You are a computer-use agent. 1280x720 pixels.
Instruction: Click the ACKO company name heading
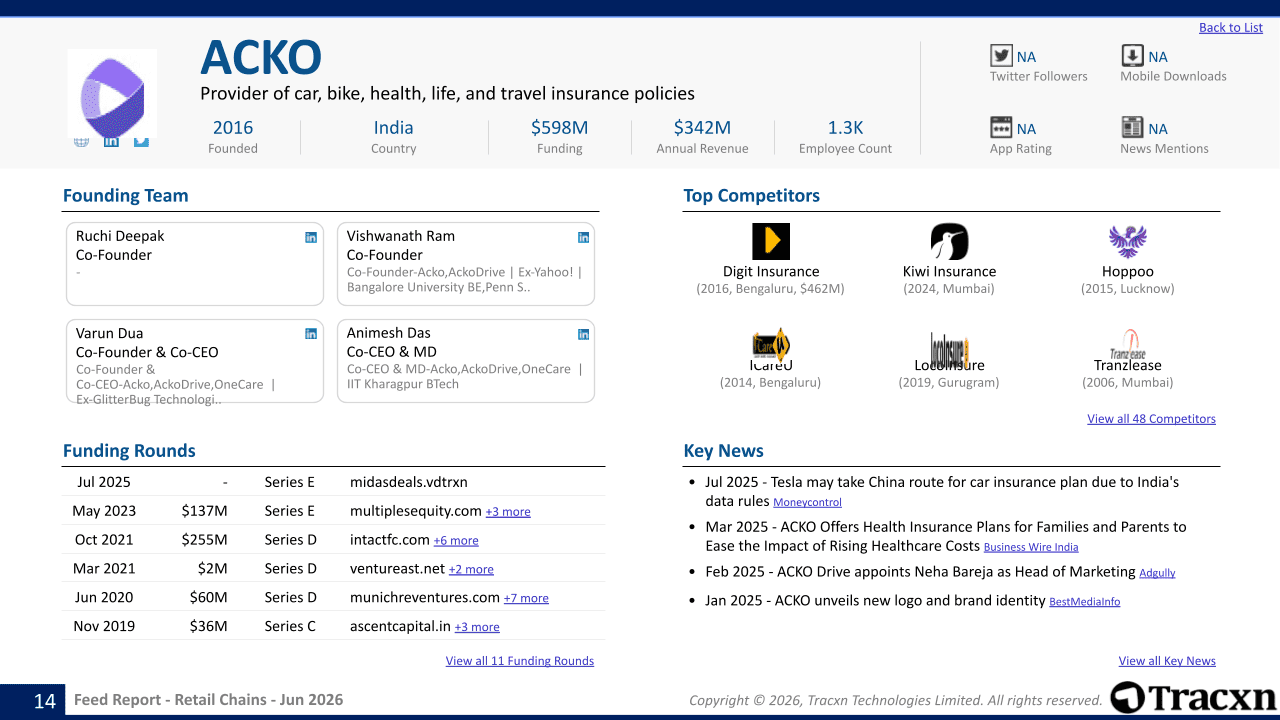pyautogui.click(x=261, y=58)
